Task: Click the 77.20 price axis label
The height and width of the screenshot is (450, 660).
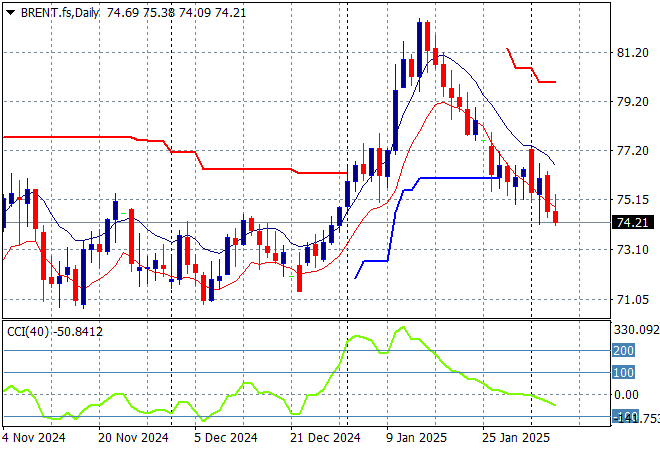Action: click(632, 151)
